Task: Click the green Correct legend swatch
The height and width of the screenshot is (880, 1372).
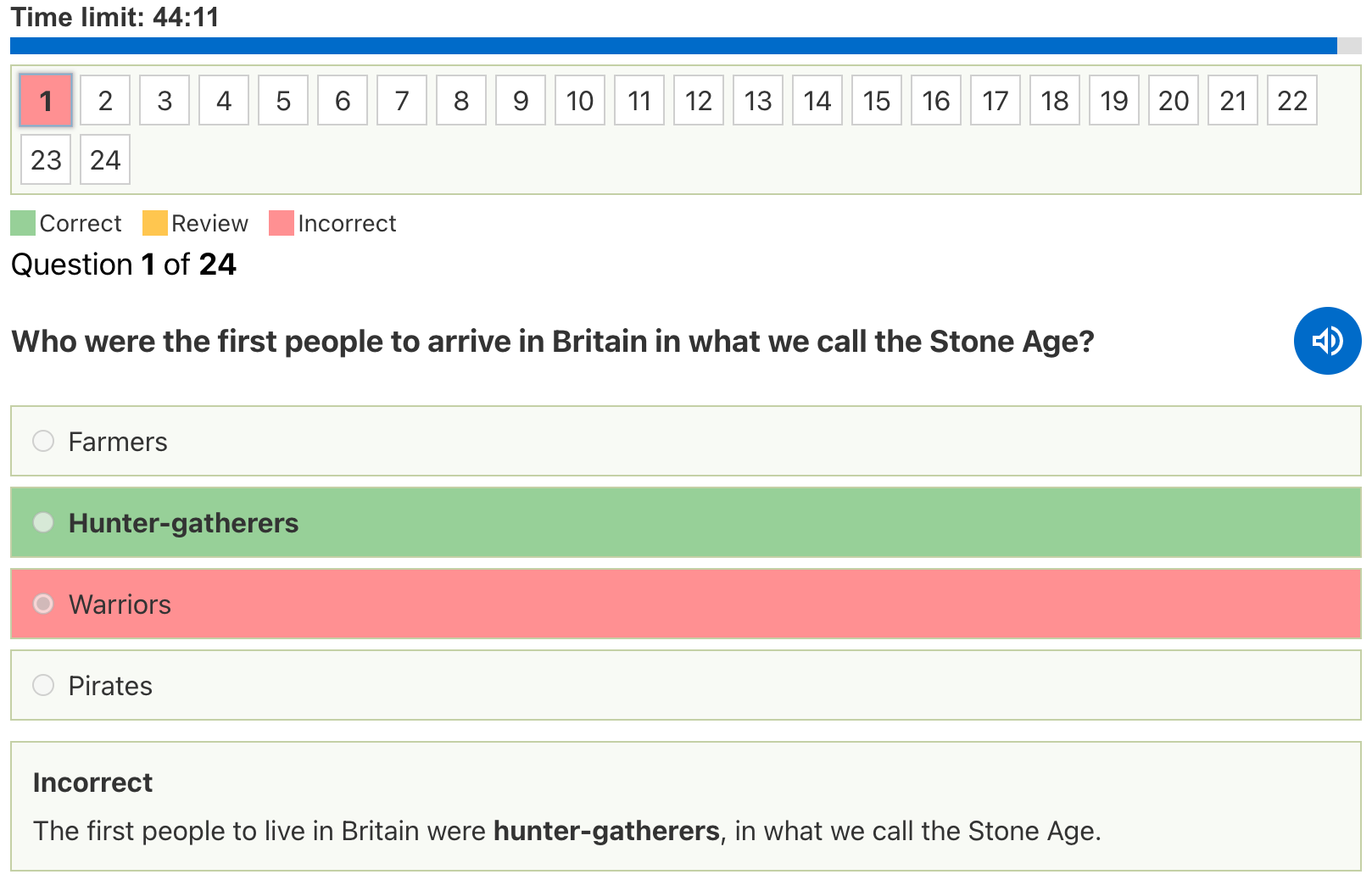Action: pyautogui.click(x=23, y=223)
